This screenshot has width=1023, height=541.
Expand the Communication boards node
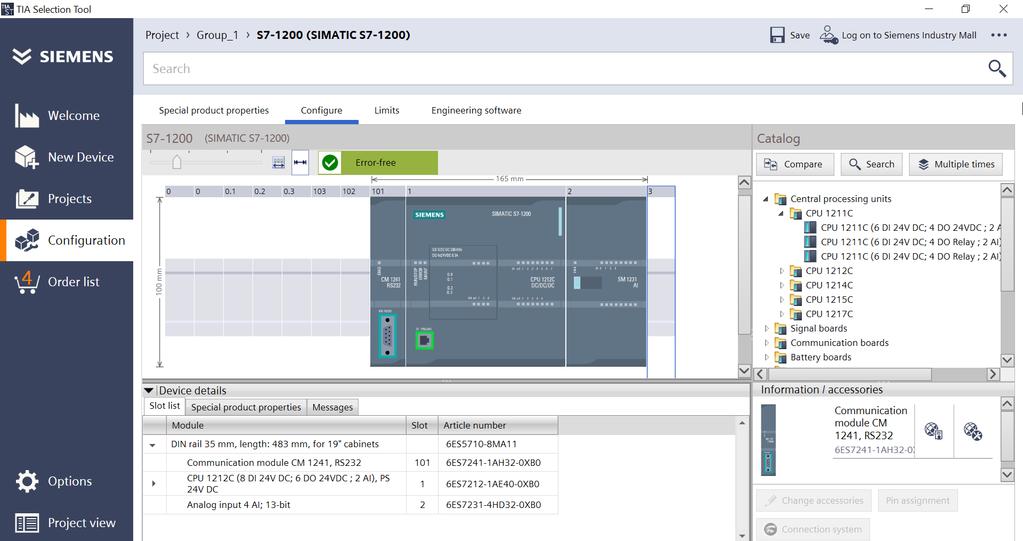pos(767,343)
